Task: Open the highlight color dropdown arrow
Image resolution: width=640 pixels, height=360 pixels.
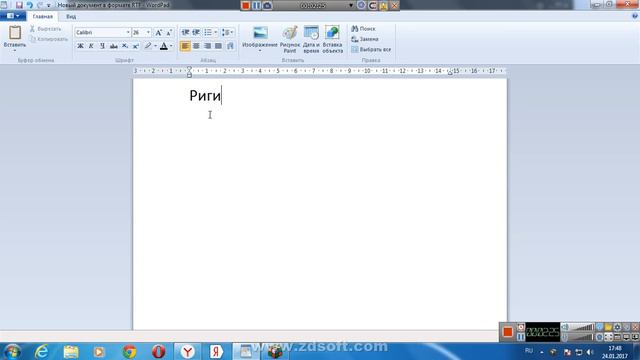Action: pos(156,46)
